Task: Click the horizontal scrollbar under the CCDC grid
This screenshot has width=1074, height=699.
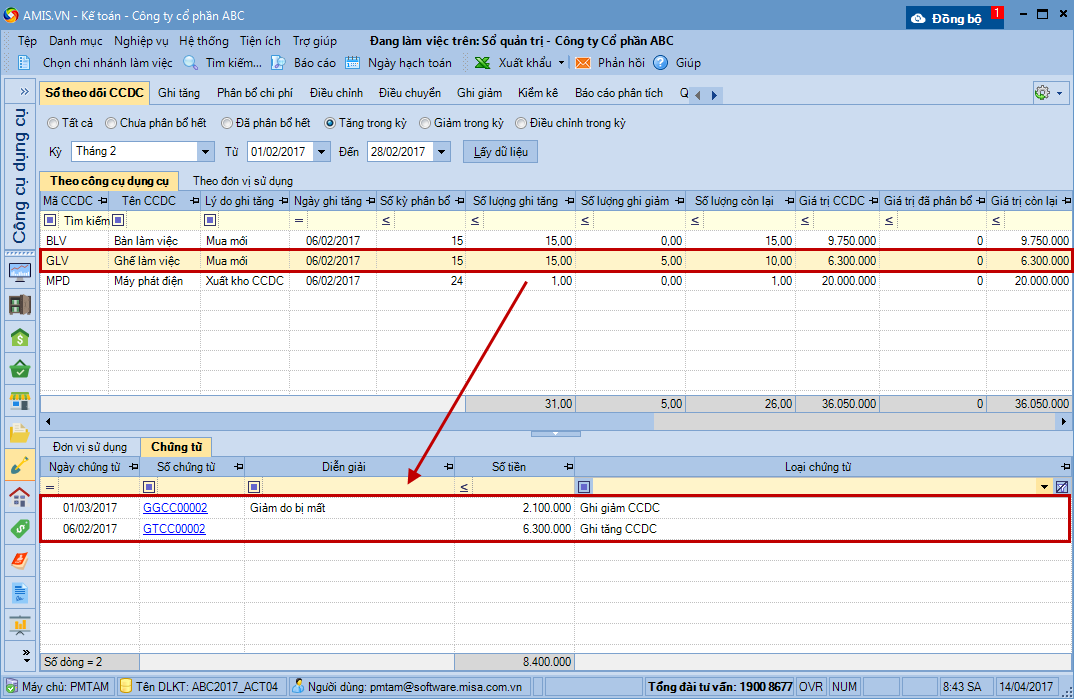Action: pos(350,421)
